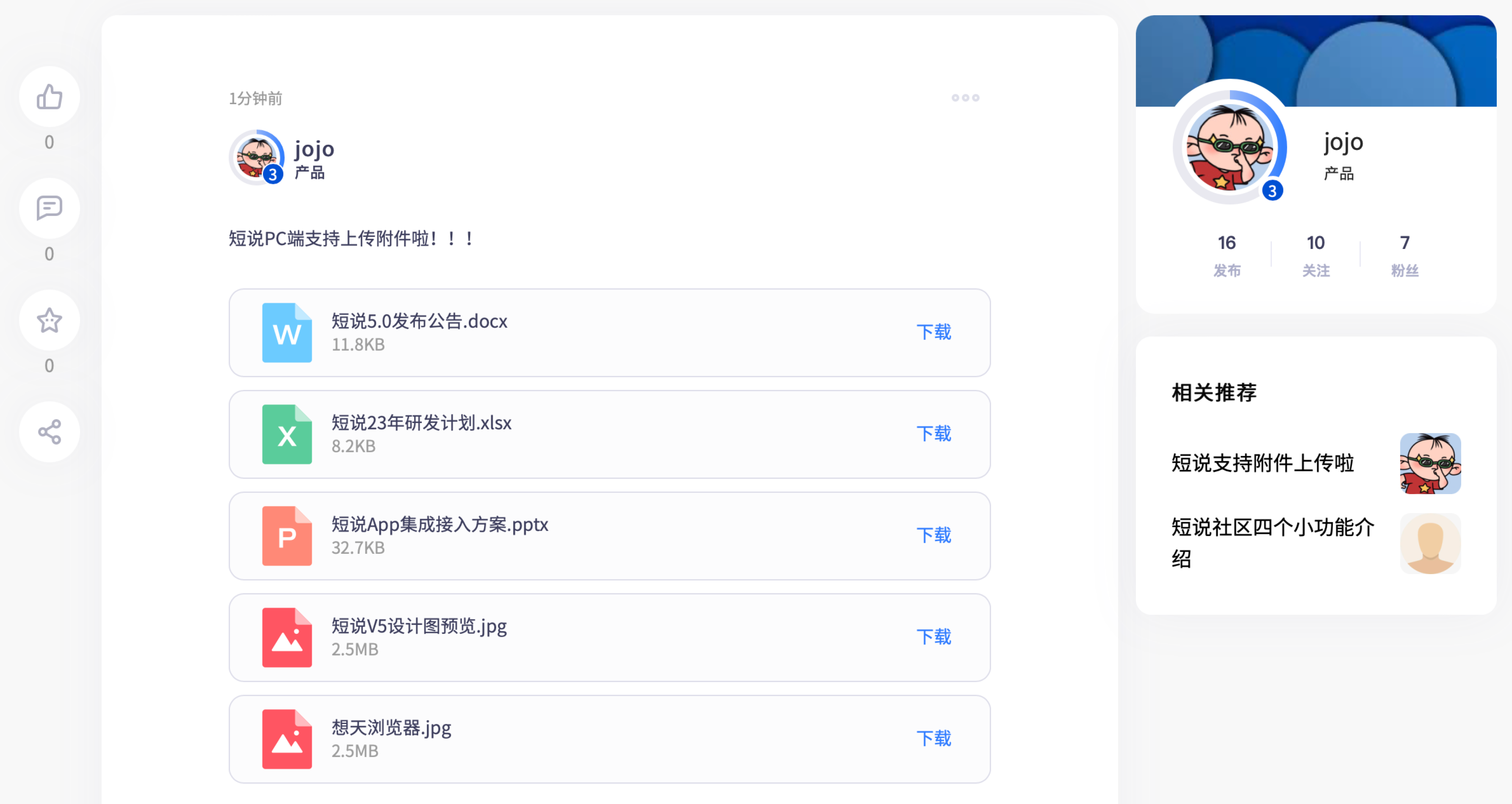Image resolution: width=1512 pixels, height=804 pixels.
Task: Favorite the post with the star icon
Action: point(49,320)
